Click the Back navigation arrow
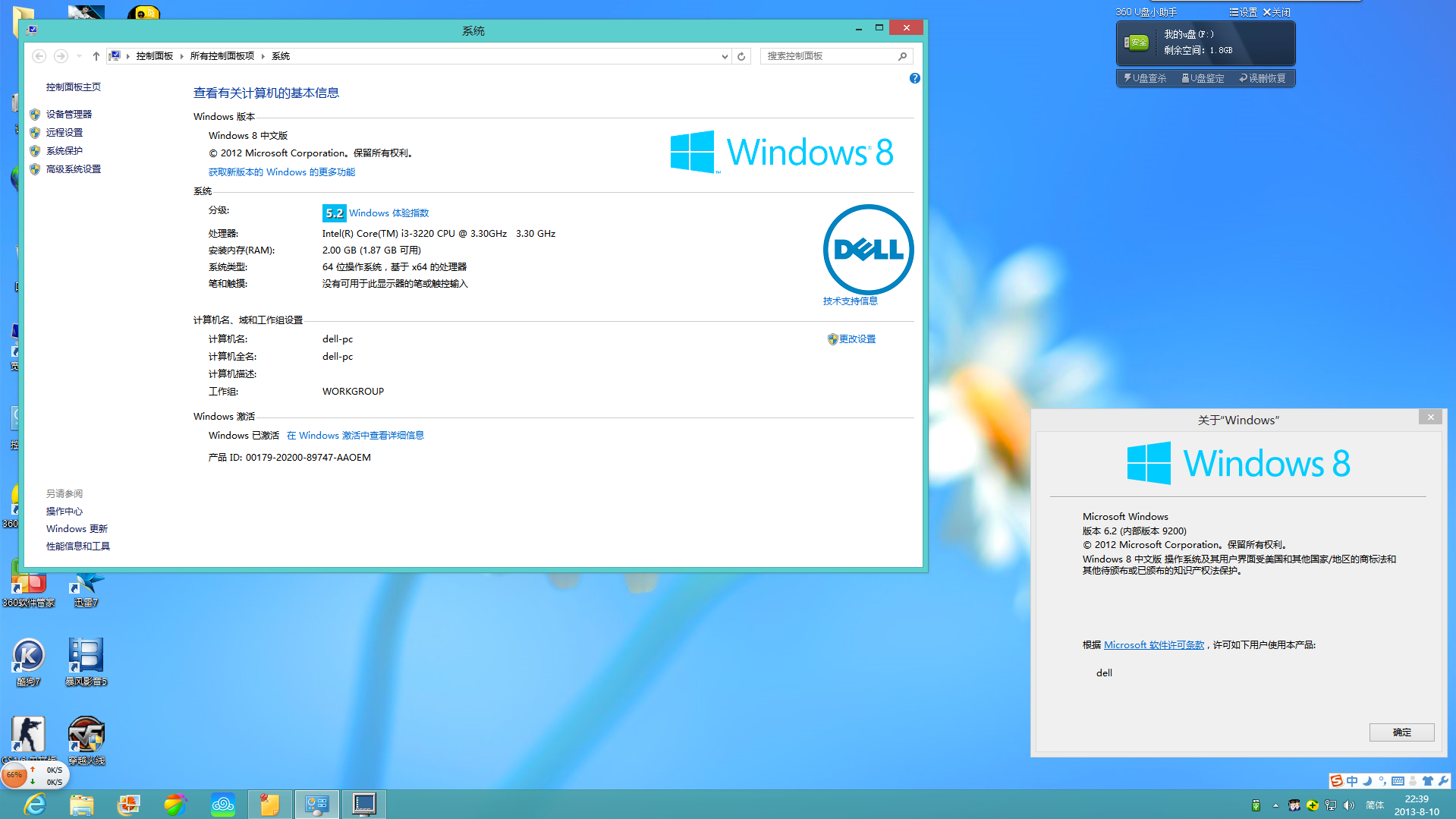The width and height of the screenshot is (1456, 819). (39, 55)
